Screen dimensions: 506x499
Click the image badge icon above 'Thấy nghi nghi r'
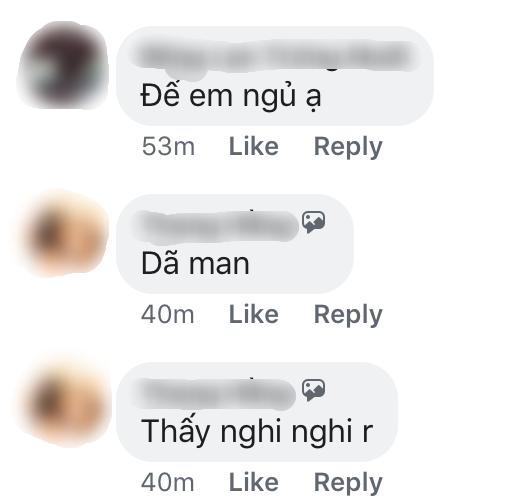coord(313,390)
